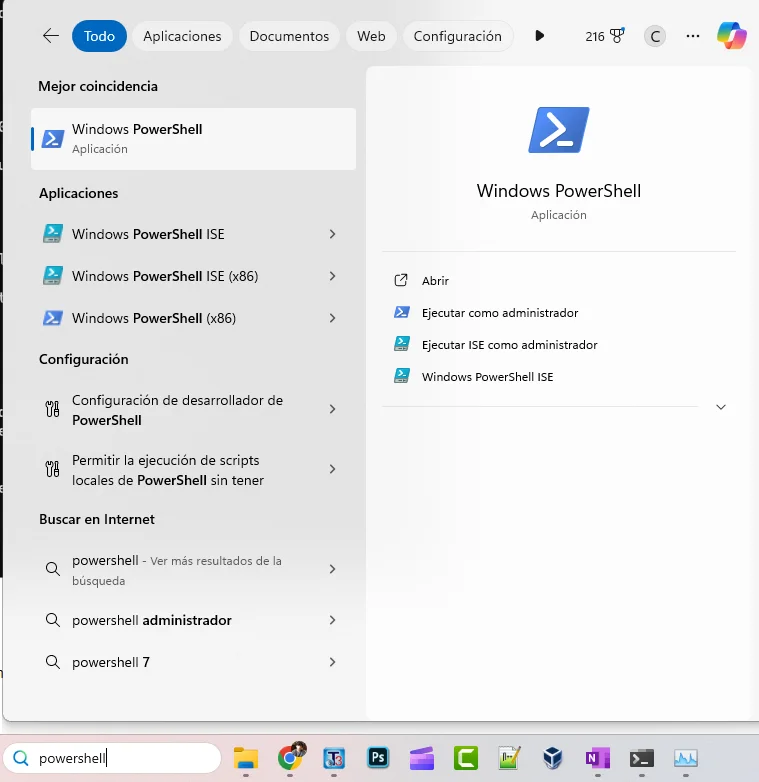
Task: Switch to the Documentos filter tab
Action: click(289, 36)
